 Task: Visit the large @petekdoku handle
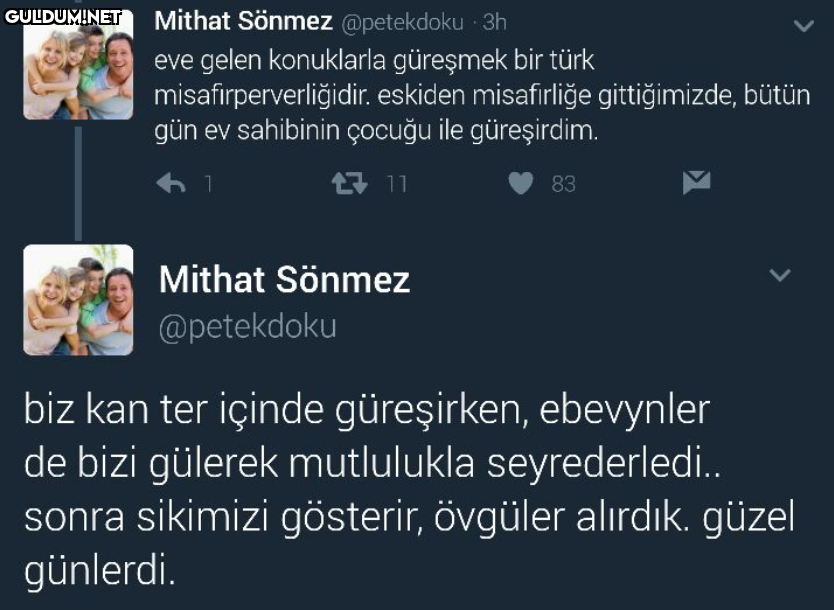click(248, 327)
